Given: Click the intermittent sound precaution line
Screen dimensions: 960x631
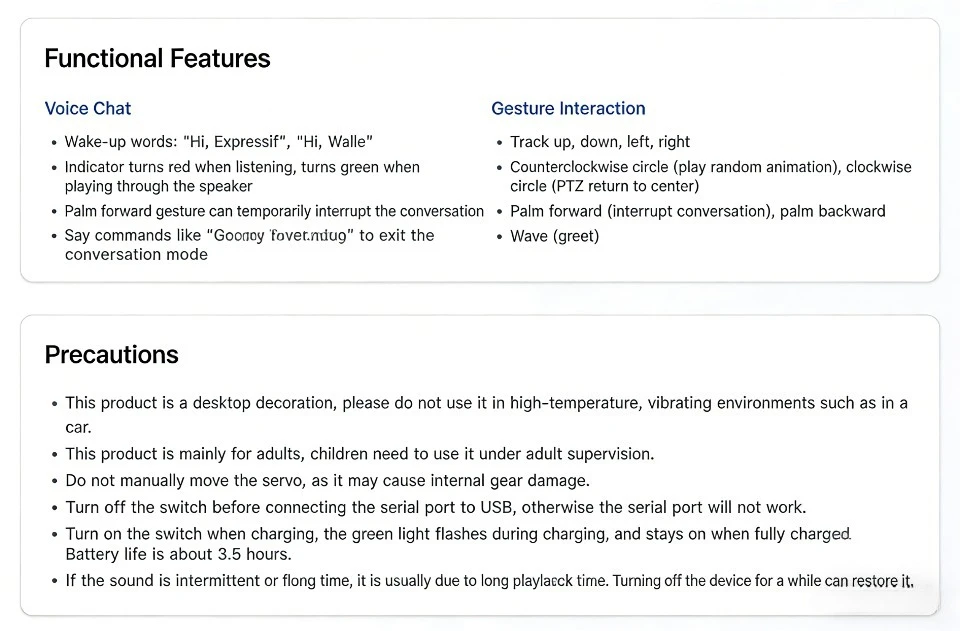Looking at the screenshot, I should (x=489, y=581).
